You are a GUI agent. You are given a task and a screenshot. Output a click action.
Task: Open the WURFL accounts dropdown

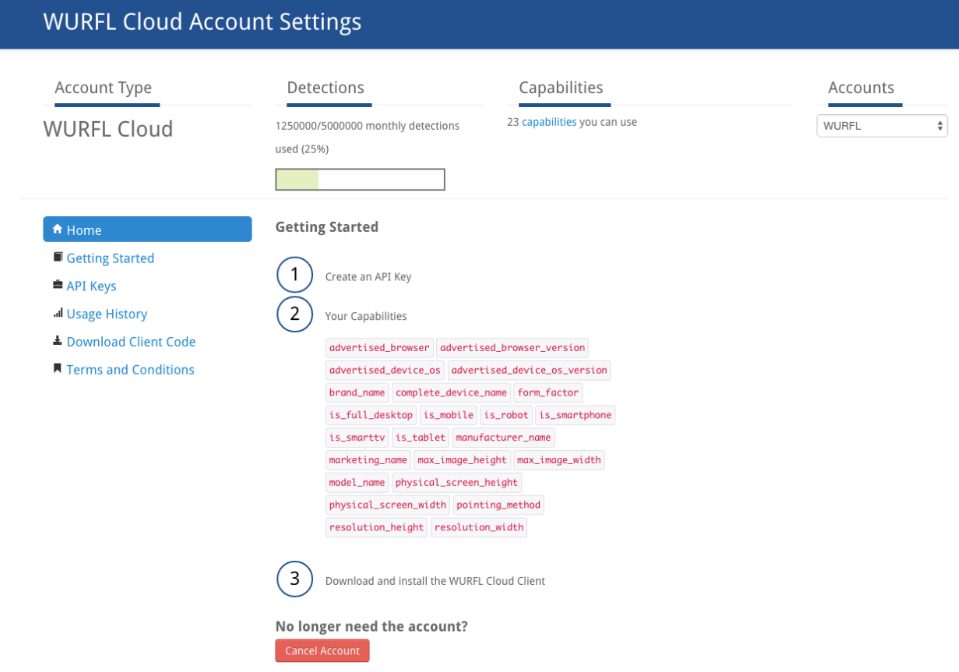click(x=882, y=126)
